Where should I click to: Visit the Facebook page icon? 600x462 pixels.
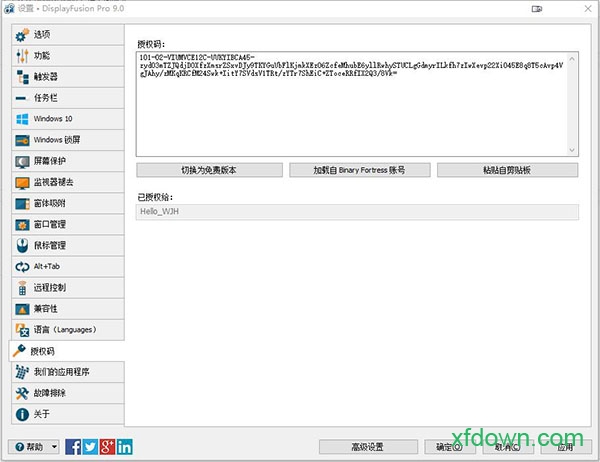[73, 447]
